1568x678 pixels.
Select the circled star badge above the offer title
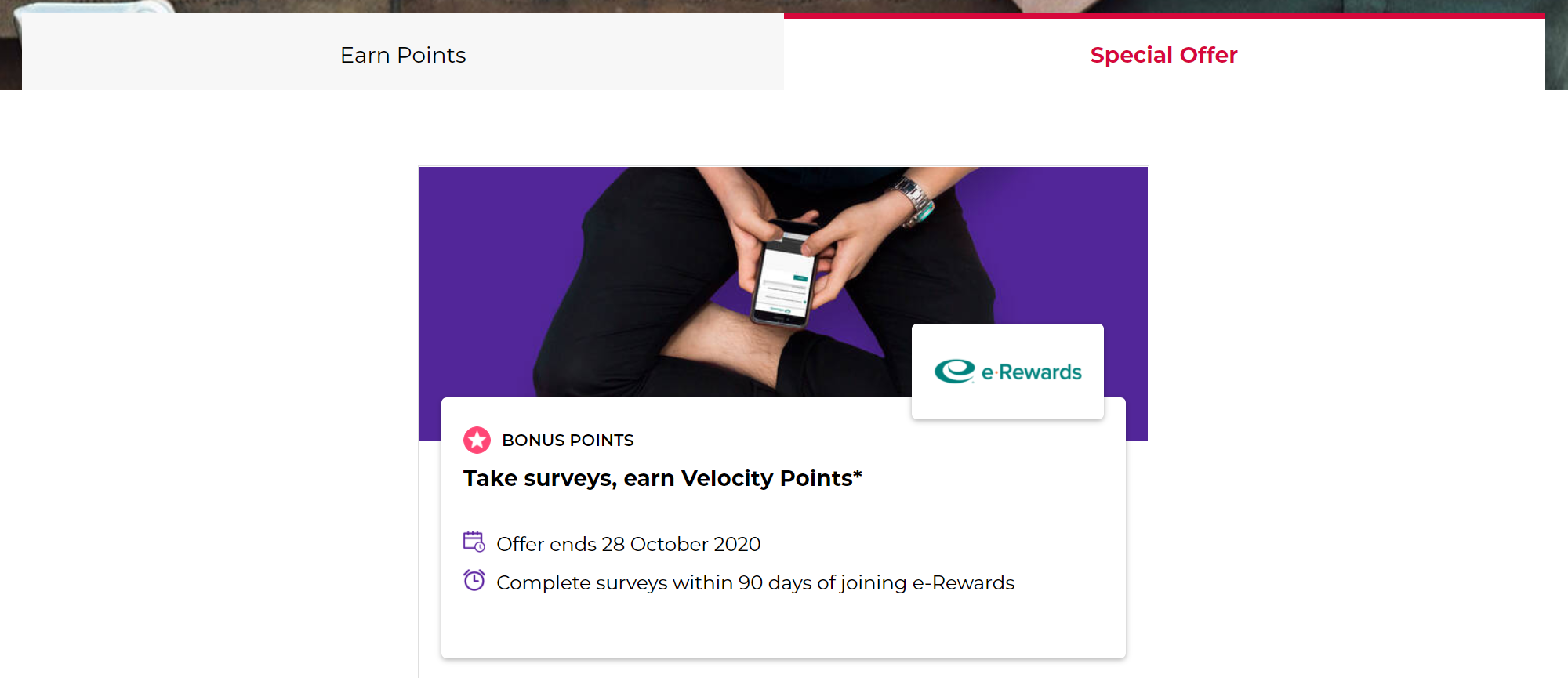click(476, 441)
